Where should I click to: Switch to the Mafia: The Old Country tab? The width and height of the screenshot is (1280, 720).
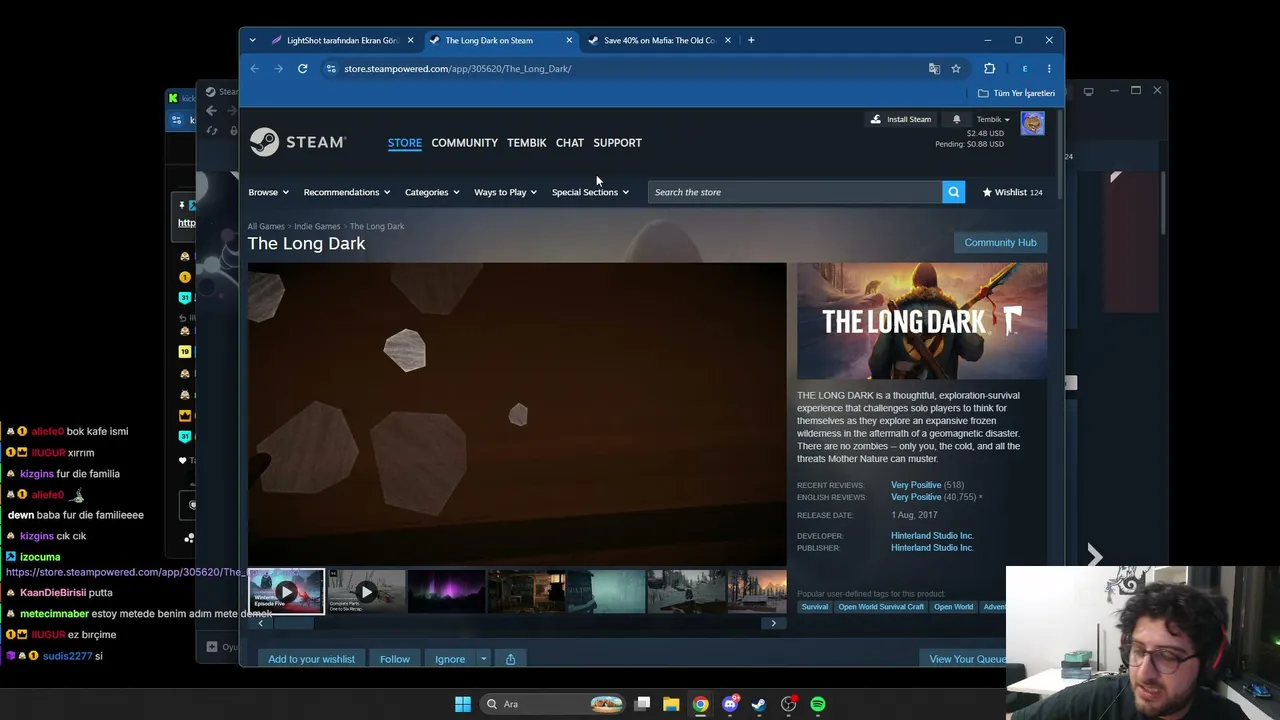pyautogui.click(x=660, y=40)
